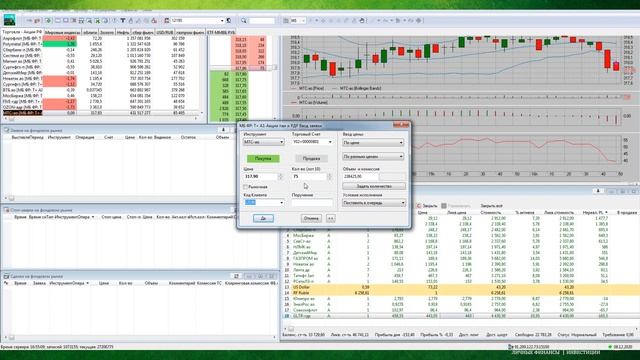Switch to the ETF MMBБ.РУБ tab
The width and height of the screenshot is (640, 360).
pyautogui.click(x=221, y=32)
